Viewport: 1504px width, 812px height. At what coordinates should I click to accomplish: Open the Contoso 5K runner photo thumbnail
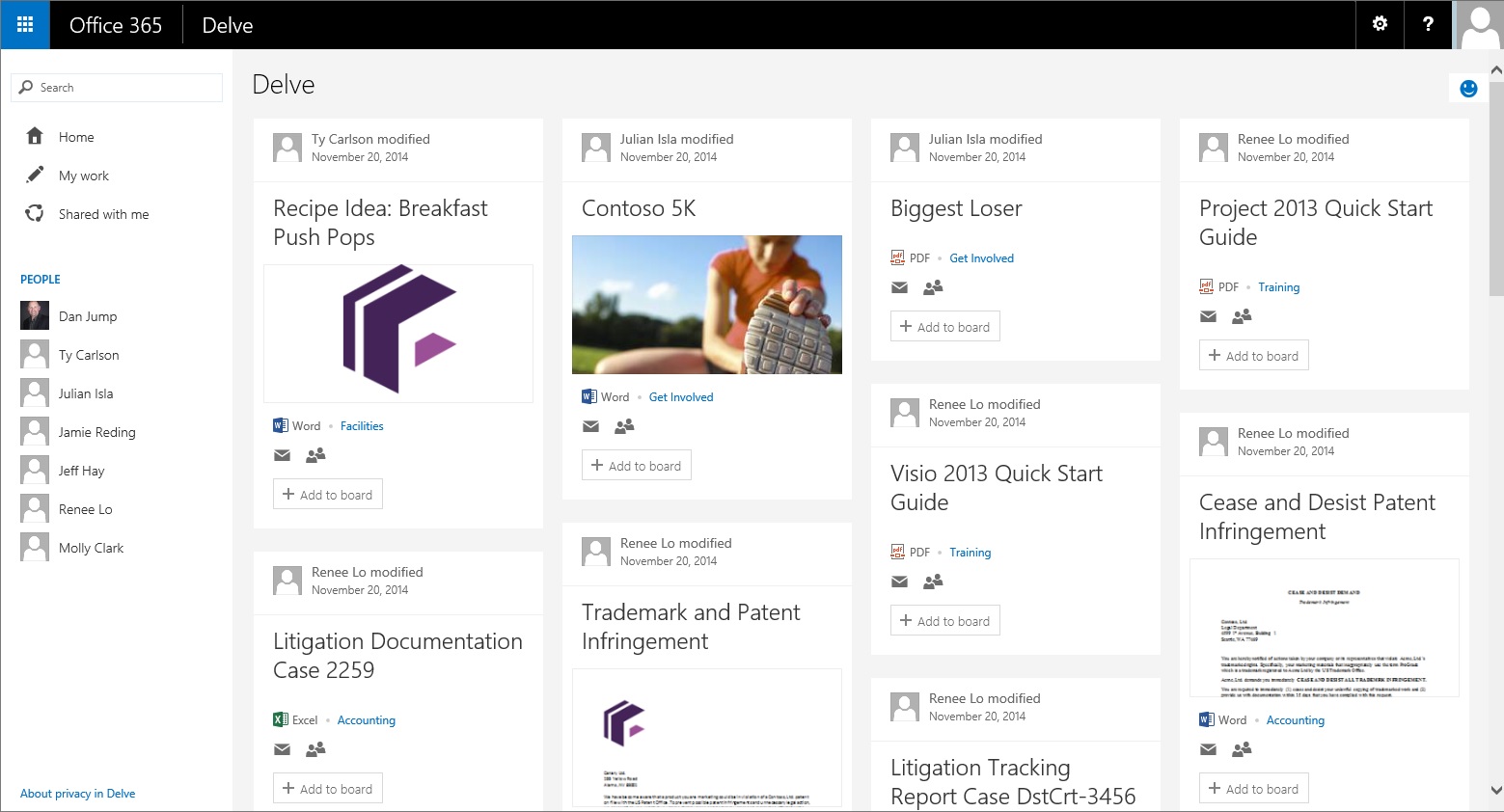coord(707,305)
